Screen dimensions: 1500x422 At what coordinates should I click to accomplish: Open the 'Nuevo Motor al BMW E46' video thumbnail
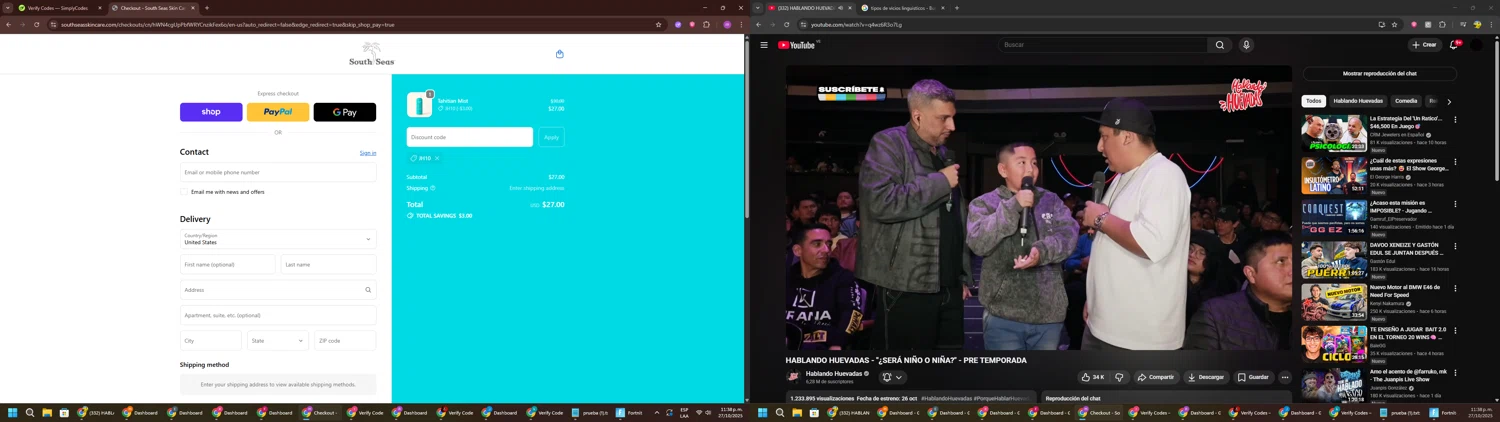pyautogui.click(x=1334, y=302)
